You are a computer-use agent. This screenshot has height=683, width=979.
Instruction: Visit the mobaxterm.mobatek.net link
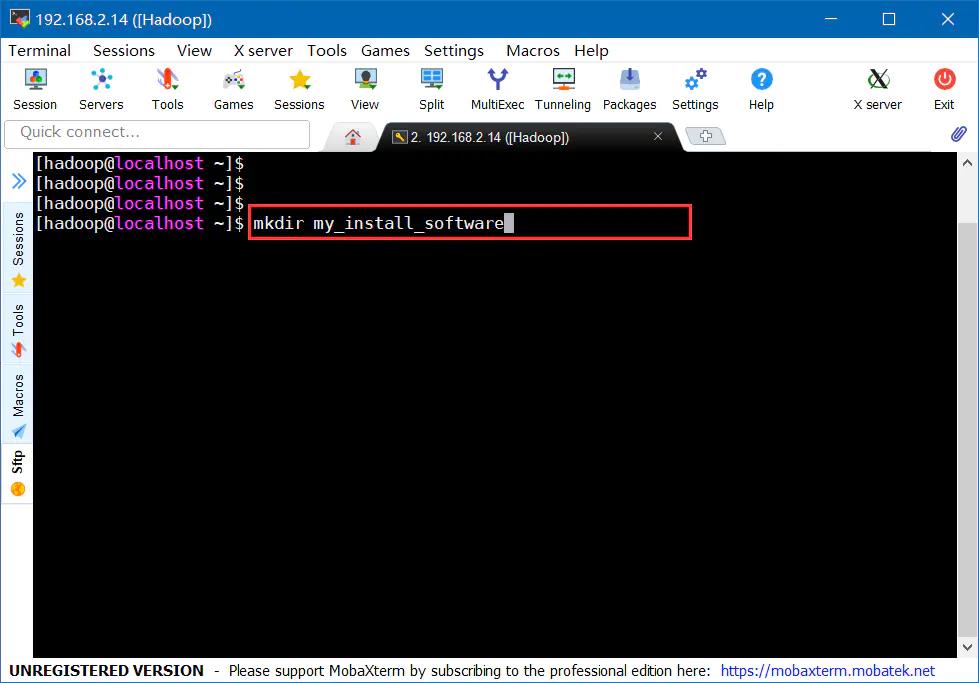click(827, 671)
